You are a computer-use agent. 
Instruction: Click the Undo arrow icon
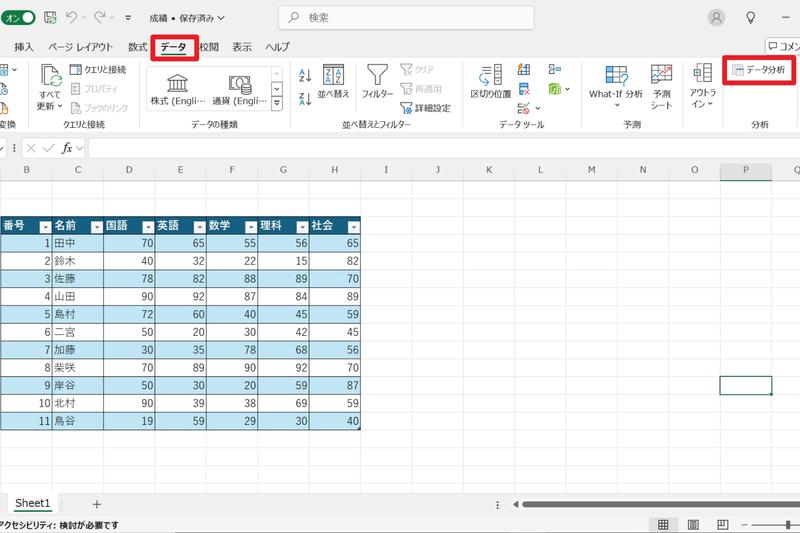pyautogui.click(x=71, y=18)
